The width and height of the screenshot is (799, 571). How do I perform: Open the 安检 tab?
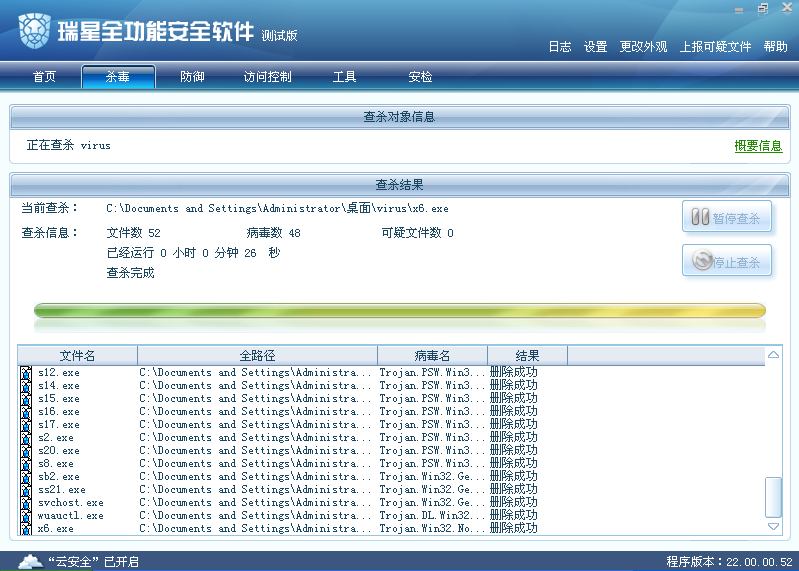(420, 76)
